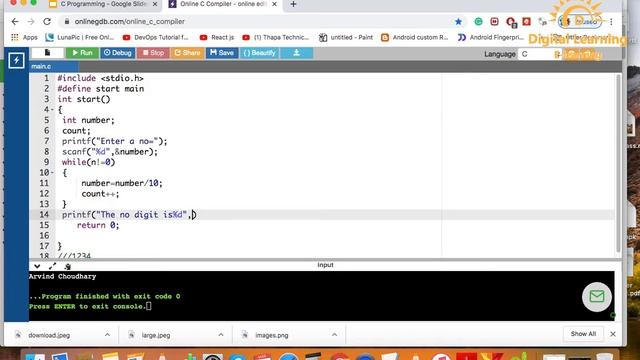
Task: Click the while(n!=0) line
Action: (x=89, y=162)
